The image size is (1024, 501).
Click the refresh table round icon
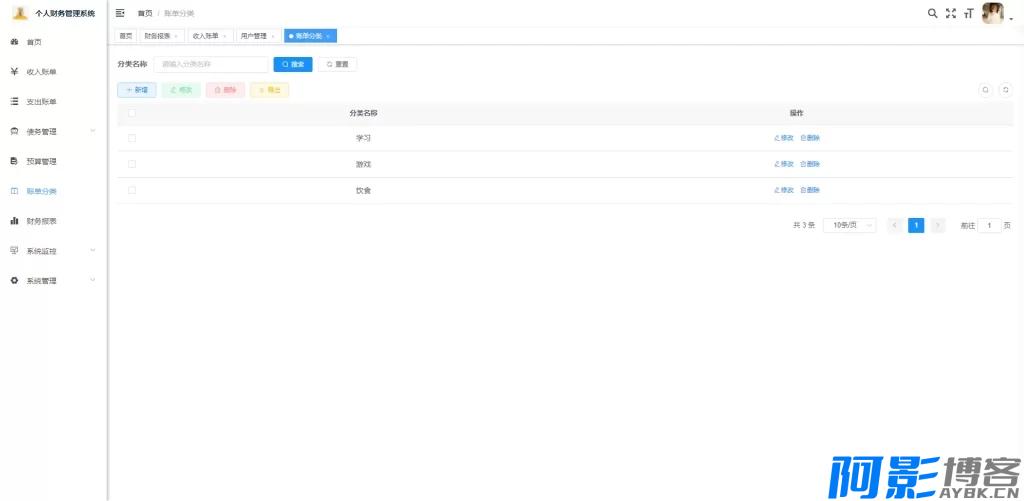point(1006,90)
